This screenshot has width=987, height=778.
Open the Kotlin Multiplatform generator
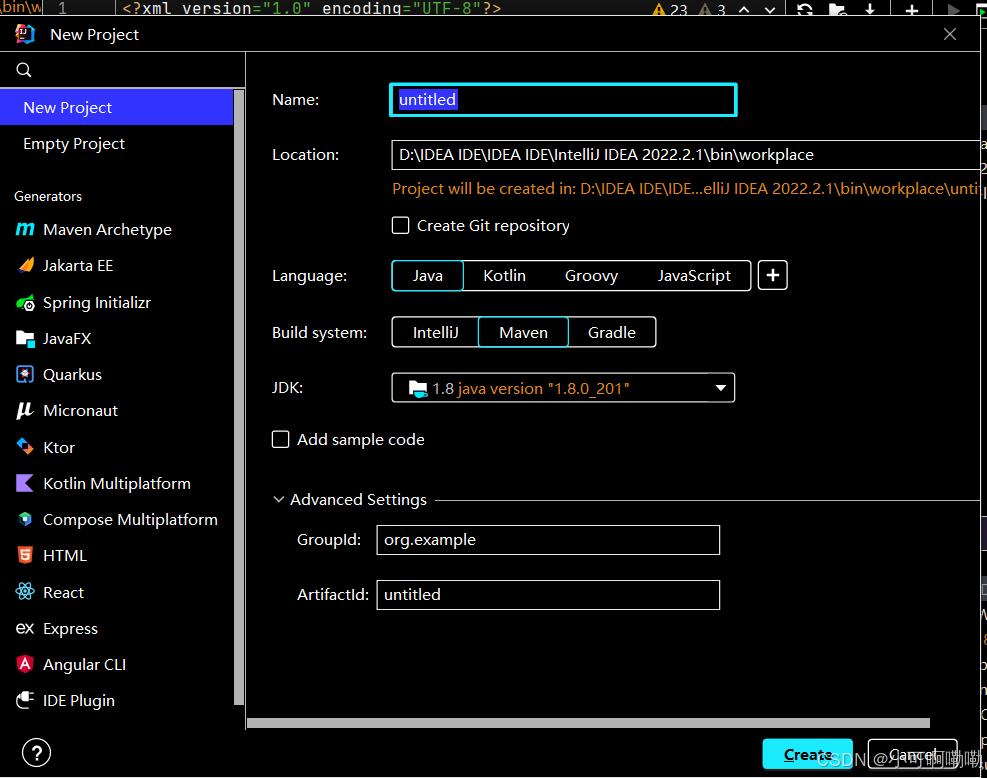tap(116, 483)
